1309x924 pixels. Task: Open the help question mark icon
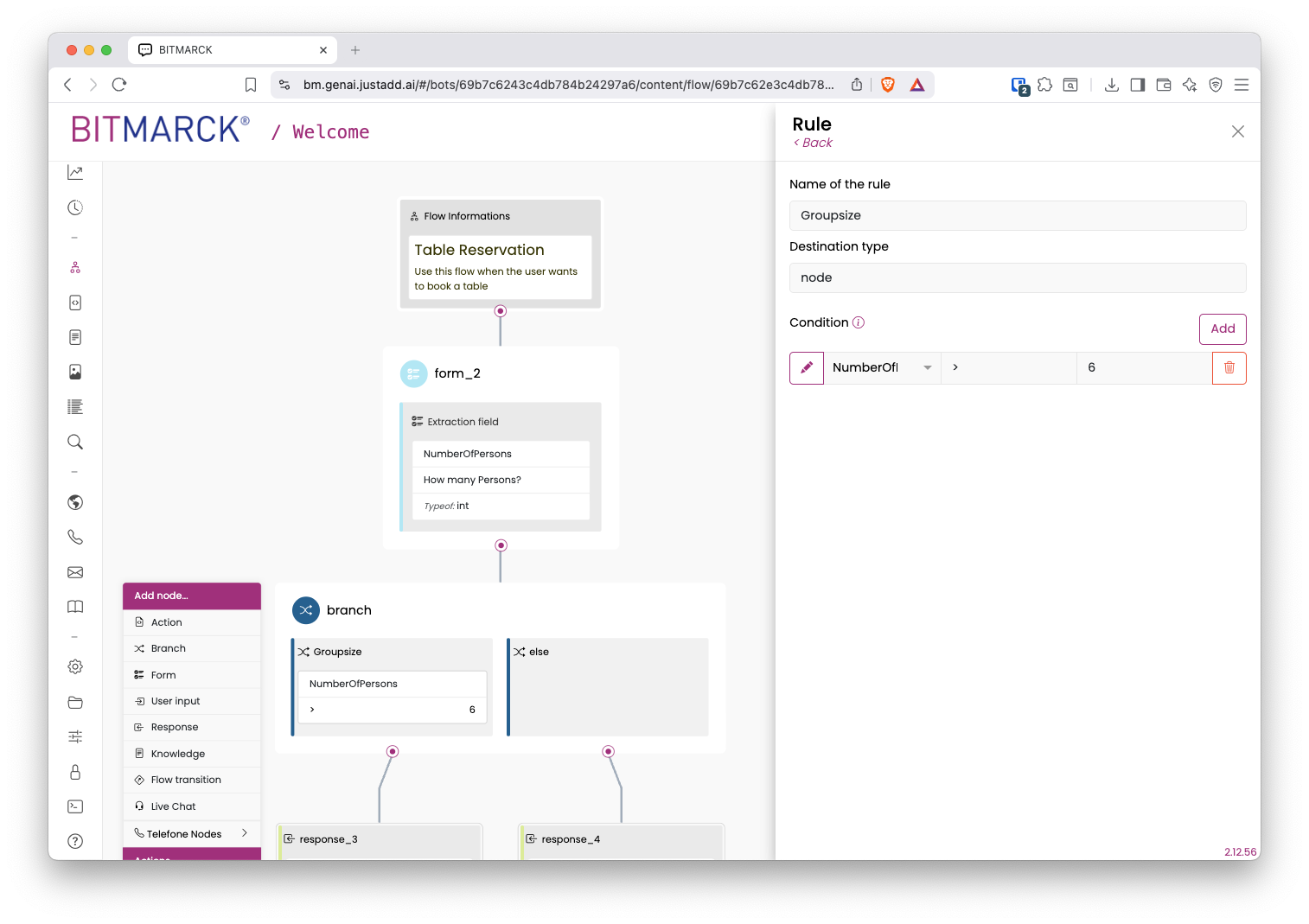[x=75, y=841]
